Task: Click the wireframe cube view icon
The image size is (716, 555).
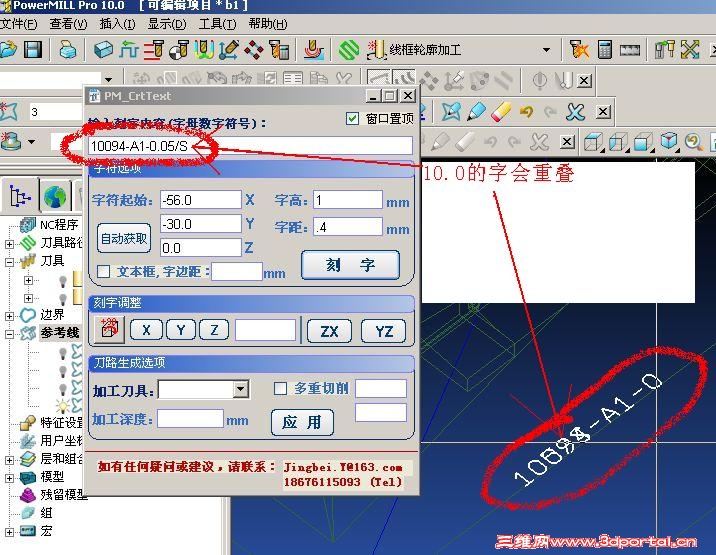Action: pyautogui.click(x=593, y=142)
